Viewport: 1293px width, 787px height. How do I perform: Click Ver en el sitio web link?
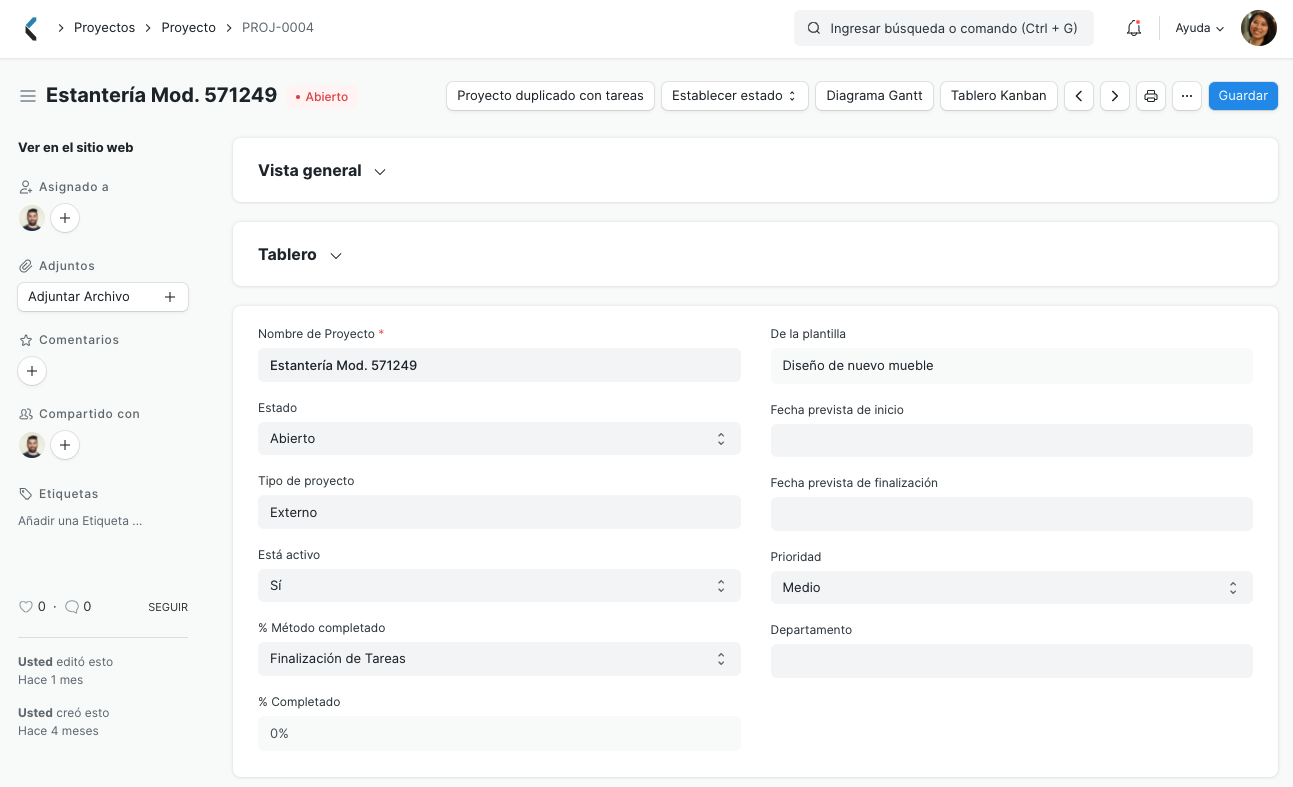click(76, 147)
